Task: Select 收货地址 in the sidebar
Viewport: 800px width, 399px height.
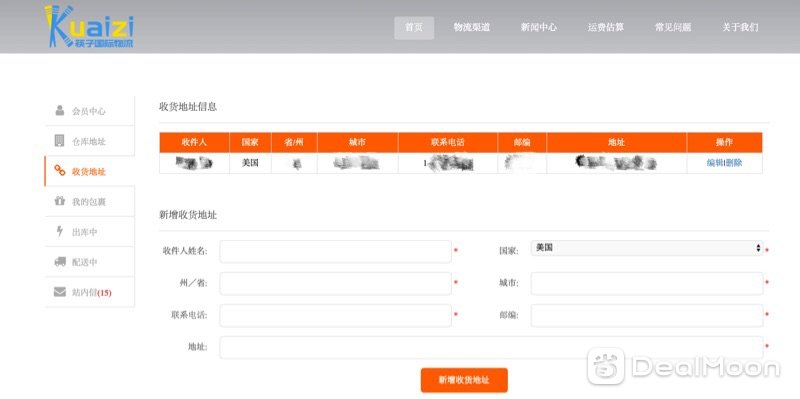Action: (x=89, y=171)
